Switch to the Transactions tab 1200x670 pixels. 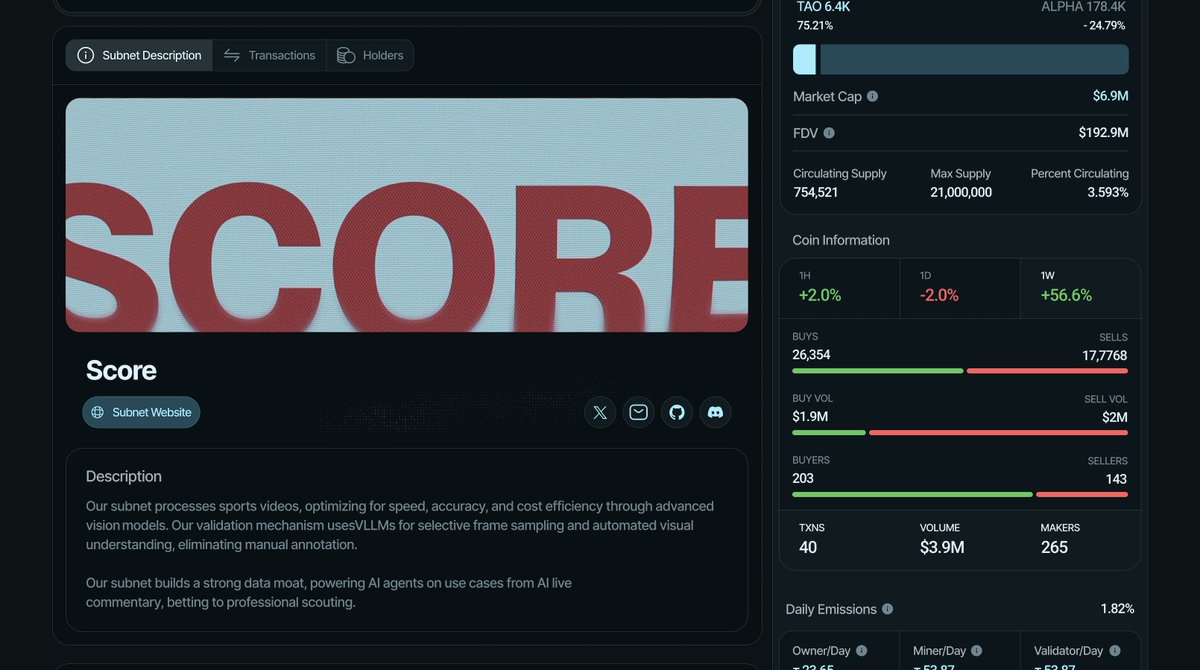[269, 56]
